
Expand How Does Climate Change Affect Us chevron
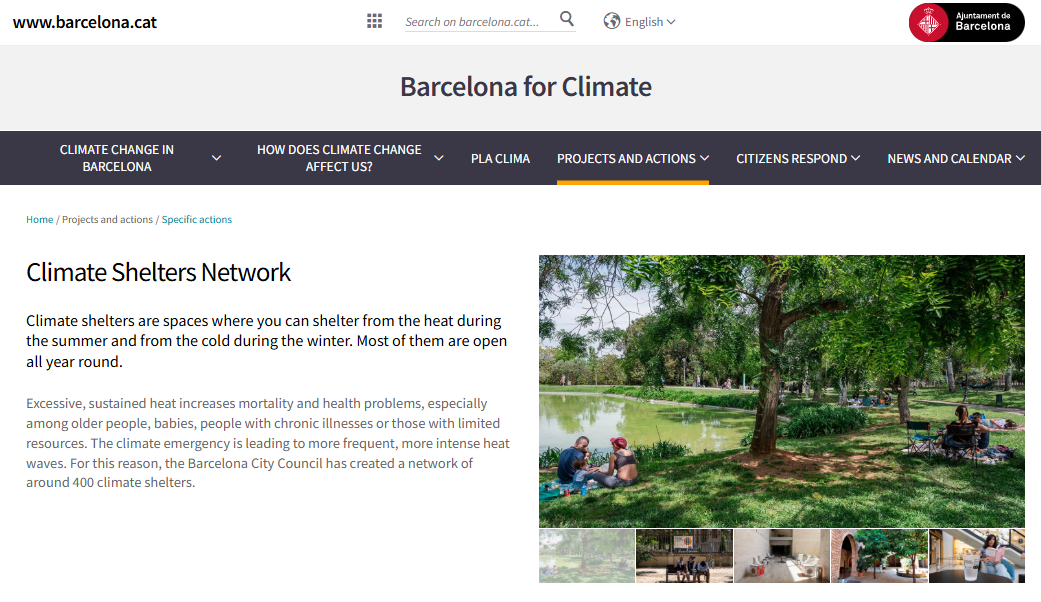438,158
